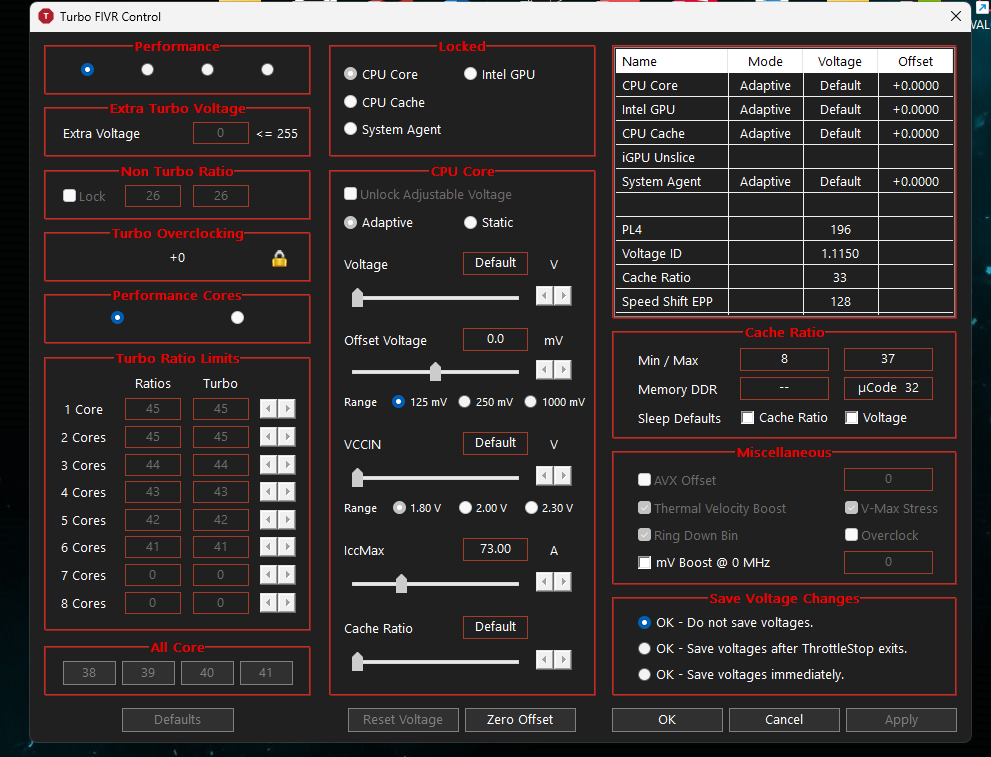Decrease the 3 Cores turbo ratio arrow

[x=269, y=464]
